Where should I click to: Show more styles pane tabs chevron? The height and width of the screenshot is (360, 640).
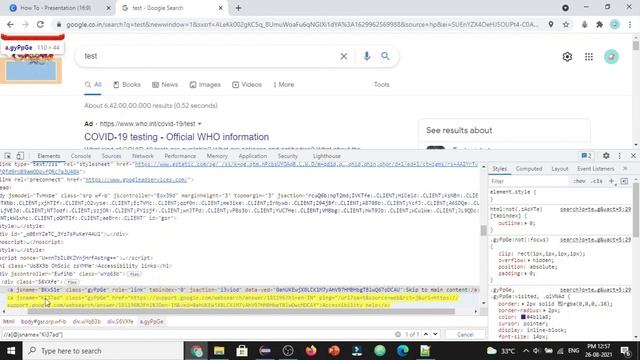pos(625,169)
